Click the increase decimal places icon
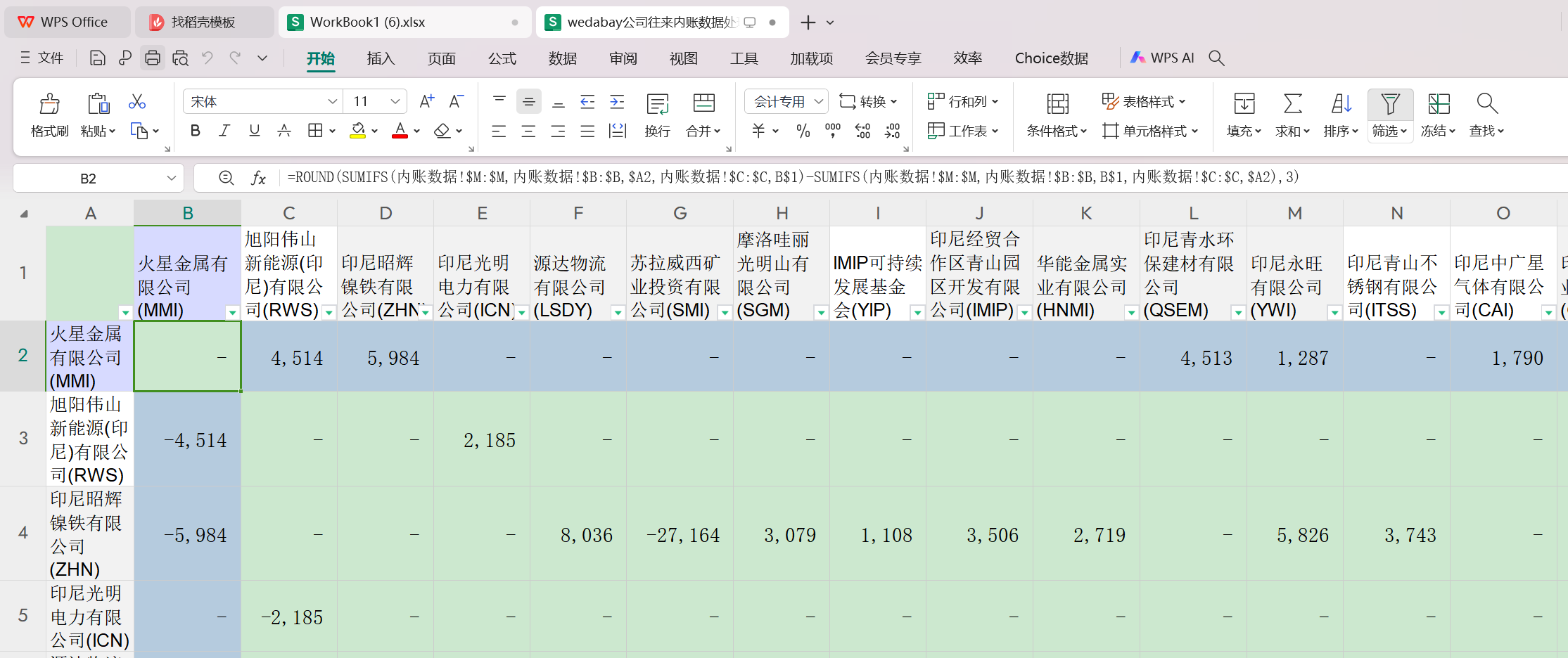The height and width of the screenshot is (658, 1568). pos(862,131)
